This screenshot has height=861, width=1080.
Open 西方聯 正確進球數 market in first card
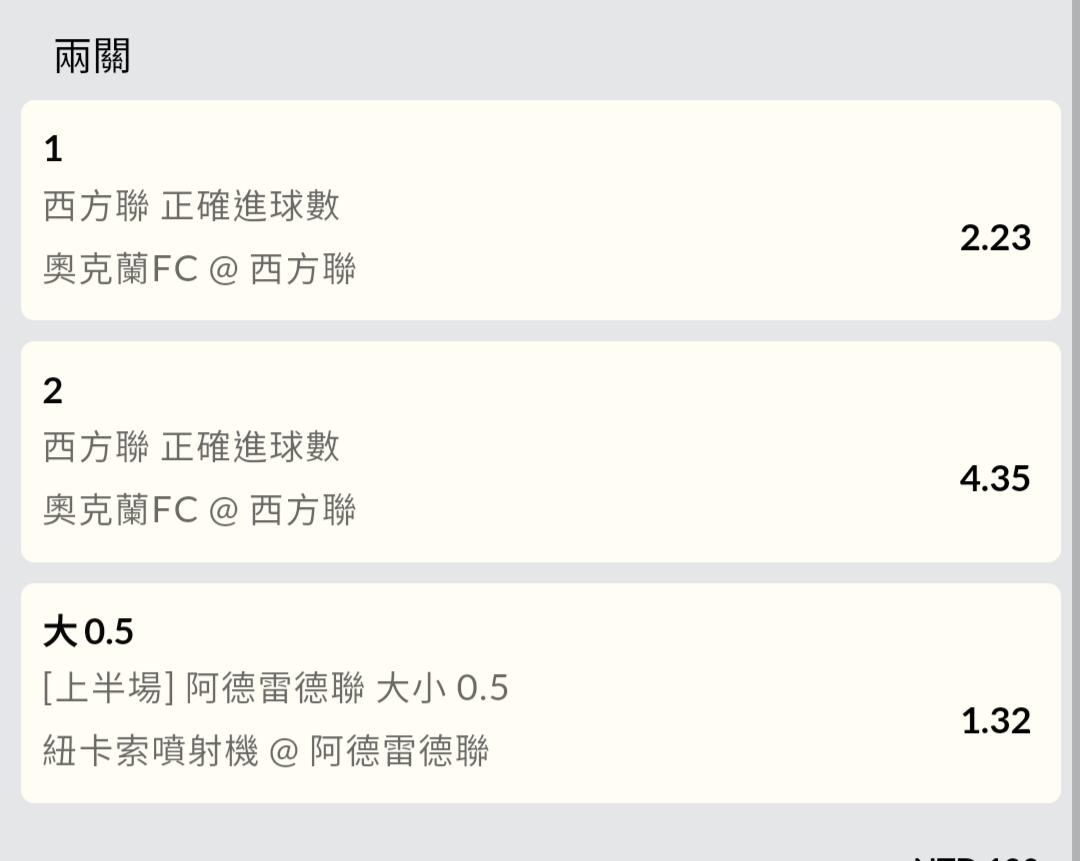click(x=191, y=207)
